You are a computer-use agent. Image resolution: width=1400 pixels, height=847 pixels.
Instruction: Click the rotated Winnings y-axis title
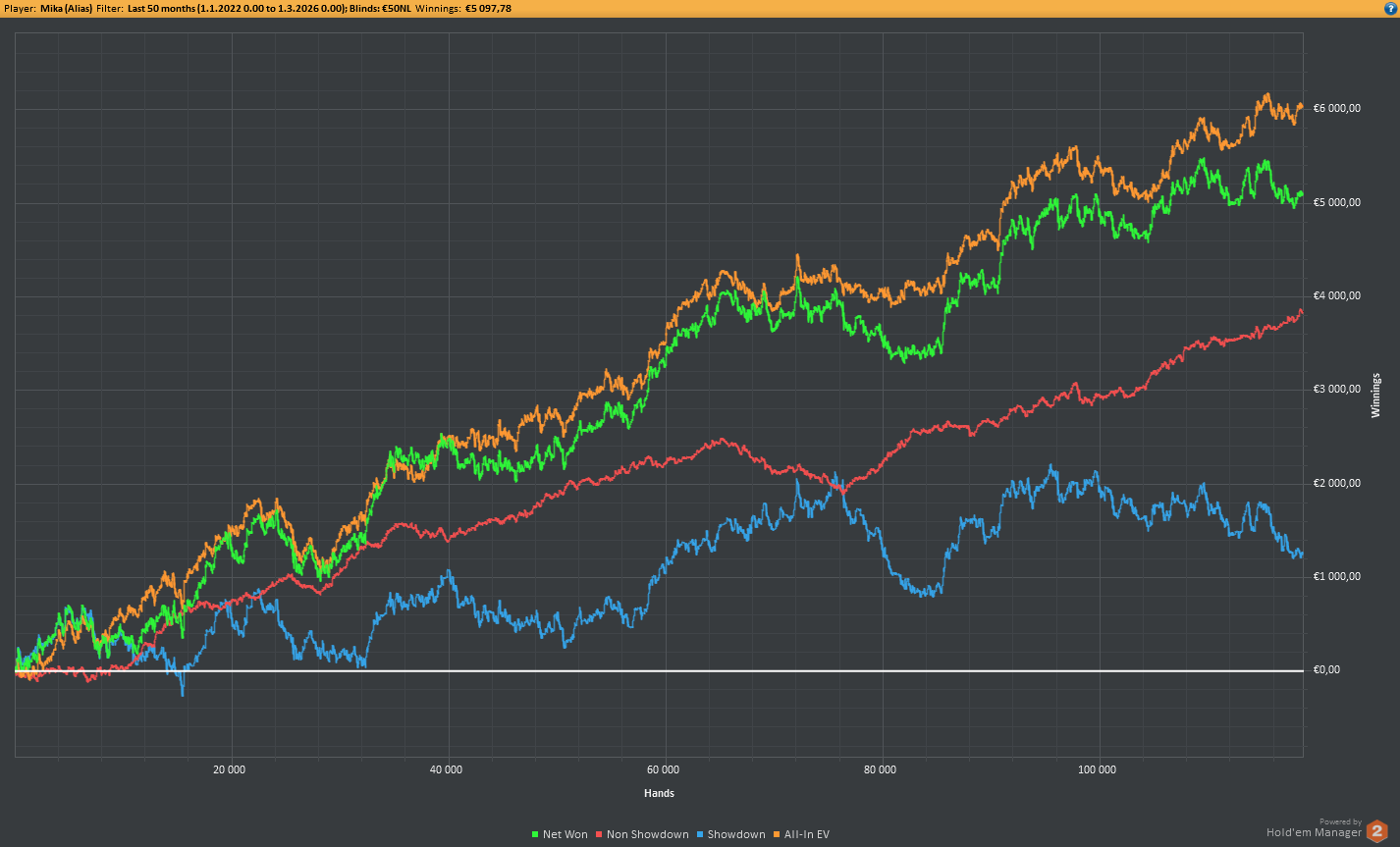tap(1375, 396)
